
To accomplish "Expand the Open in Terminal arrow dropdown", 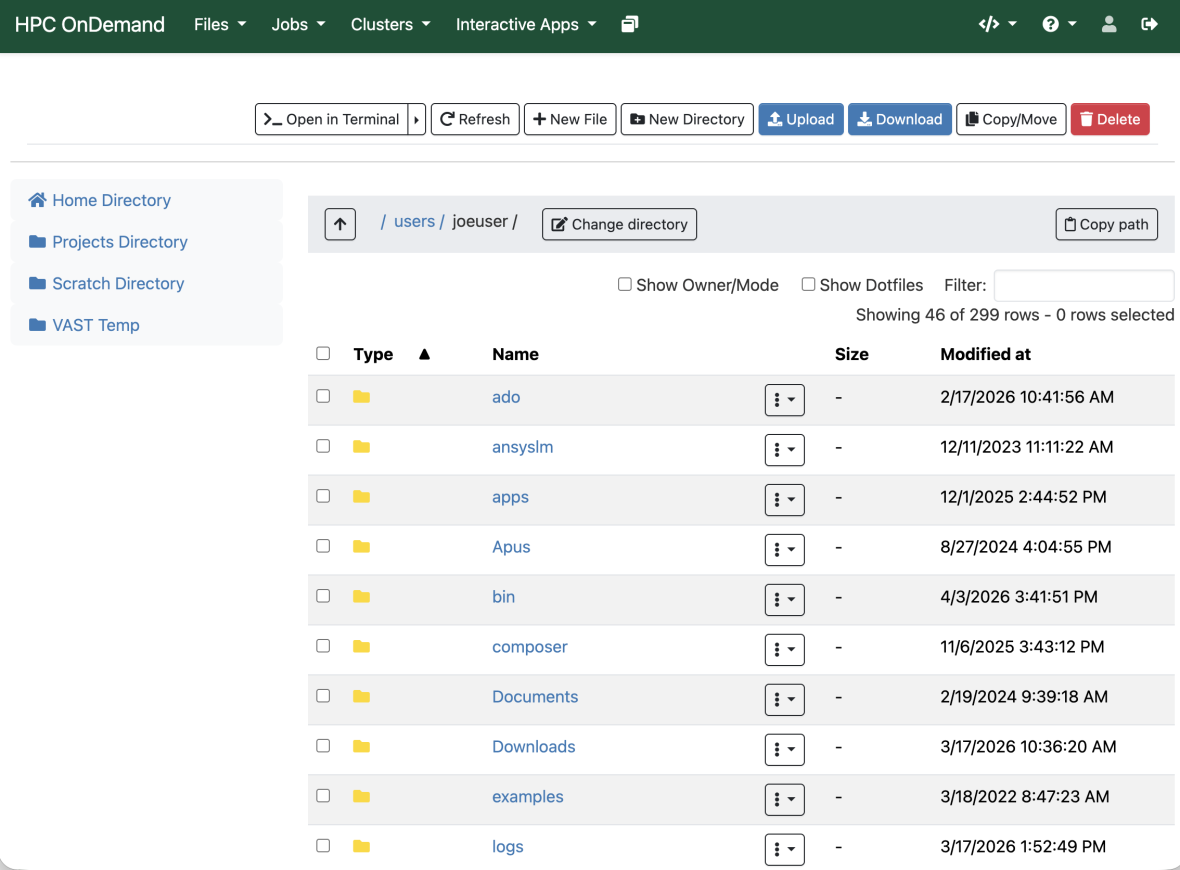I will pyautogui.click(x=417, y=119).
